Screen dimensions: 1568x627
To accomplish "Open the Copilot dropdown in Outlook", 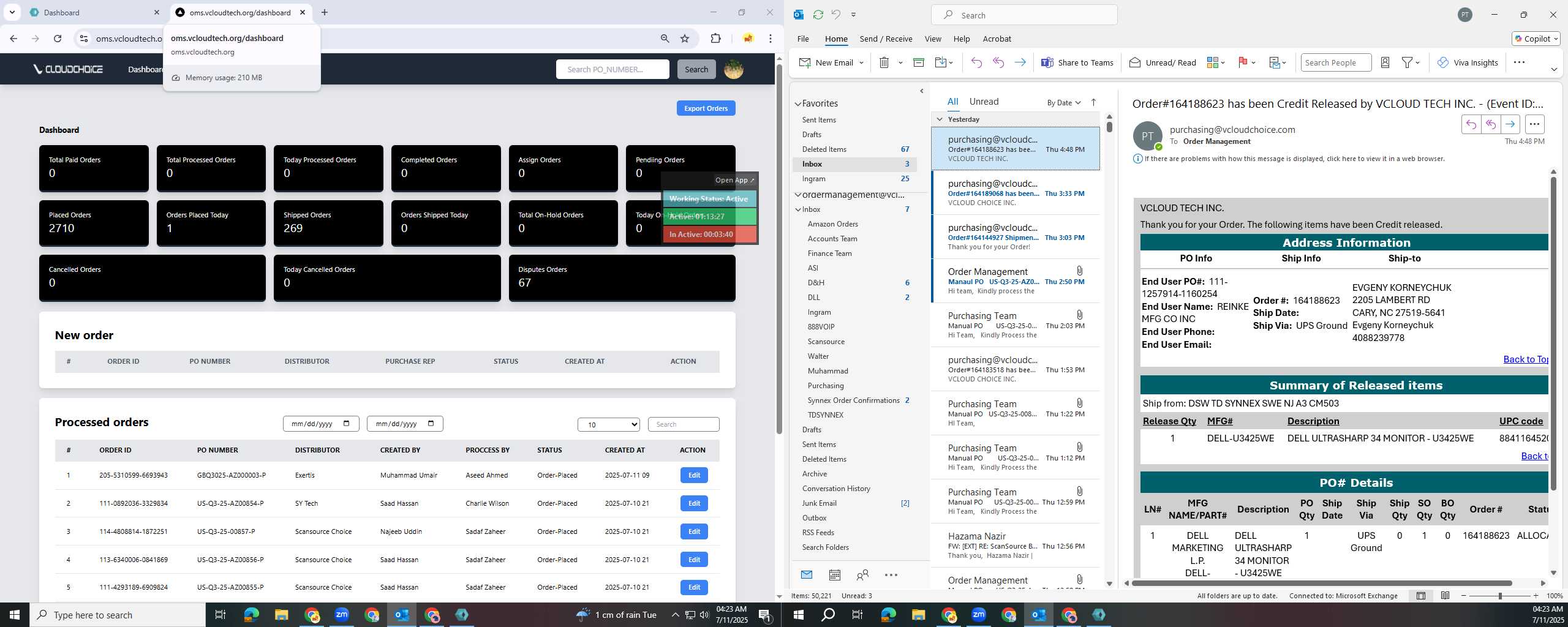I will click(x=1536, y=39).
